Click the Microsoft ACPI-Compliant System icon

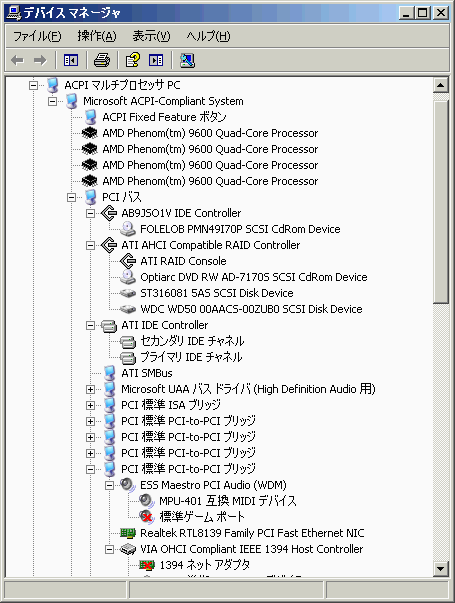(x=72, y=101)
